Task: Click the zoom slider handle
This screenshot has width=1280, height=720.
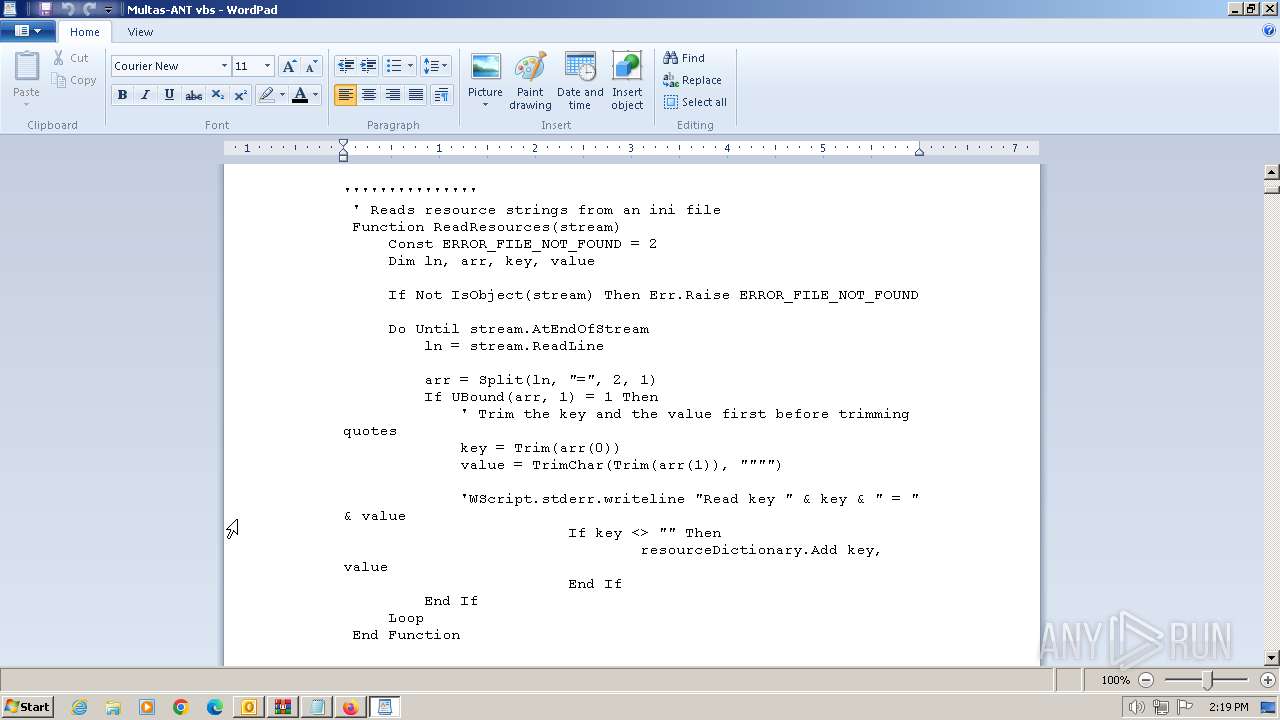Action: [x=1208, y=680]
